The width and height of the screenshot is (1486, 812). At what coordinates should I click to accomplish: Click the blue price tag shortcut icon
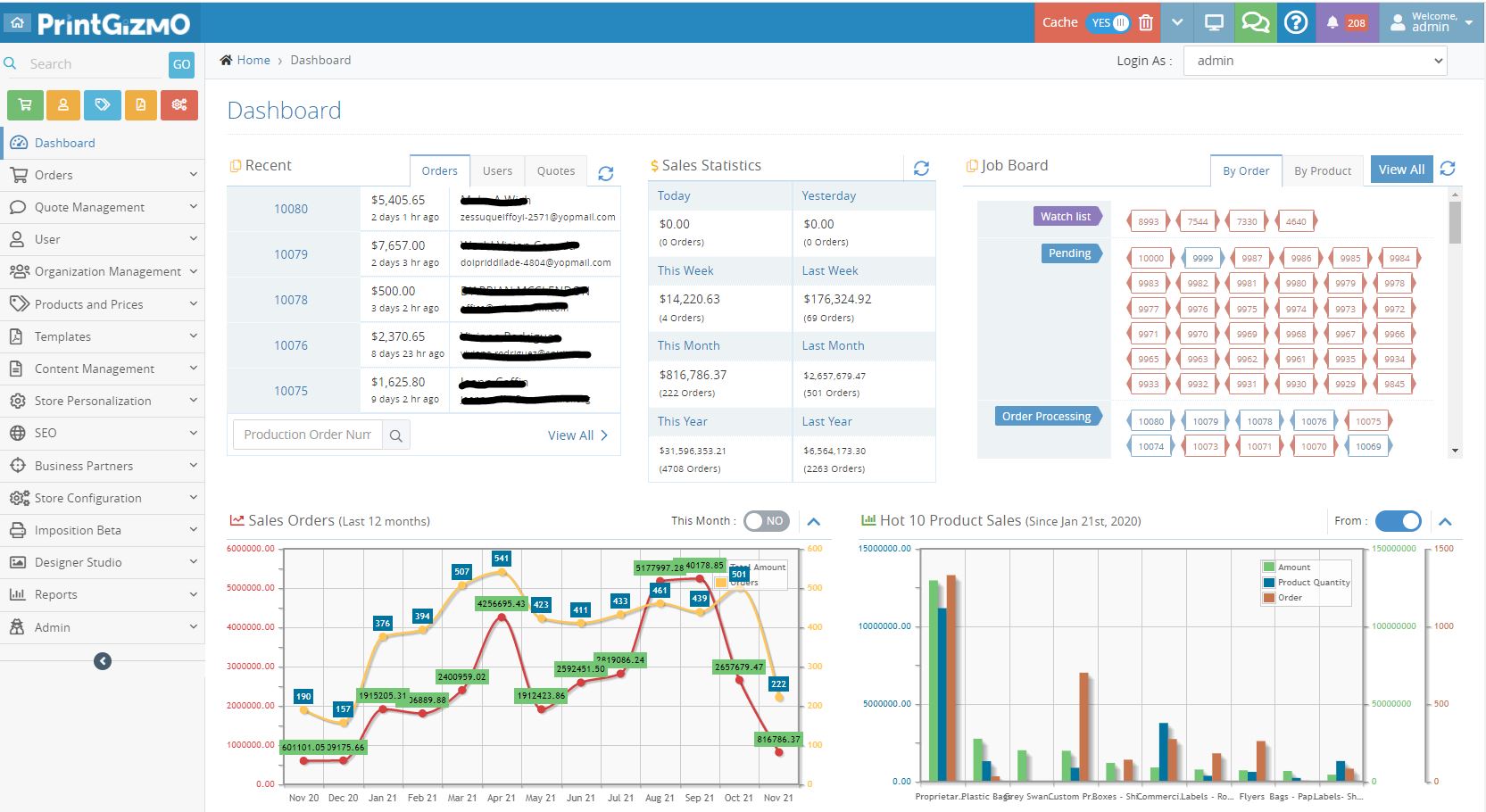click(x=102, y=105)
